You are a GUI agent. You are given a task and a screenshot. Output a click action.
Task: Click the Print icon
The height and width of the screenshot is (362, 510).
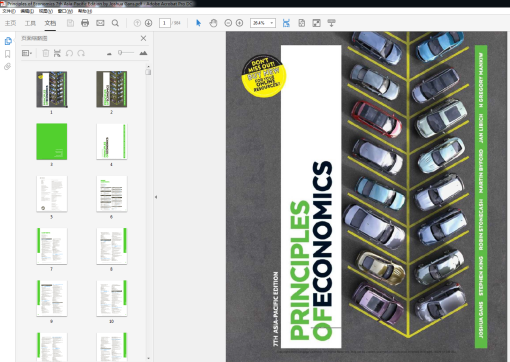click(x=85, y=23)
